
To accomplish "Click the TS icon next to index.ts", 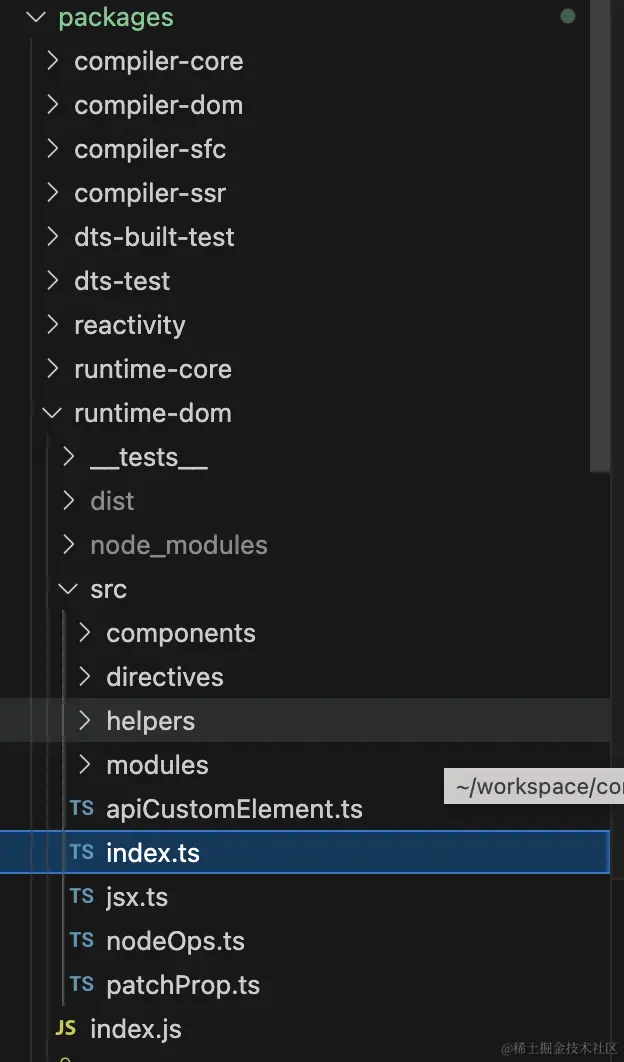I will [x=82, y=853].
